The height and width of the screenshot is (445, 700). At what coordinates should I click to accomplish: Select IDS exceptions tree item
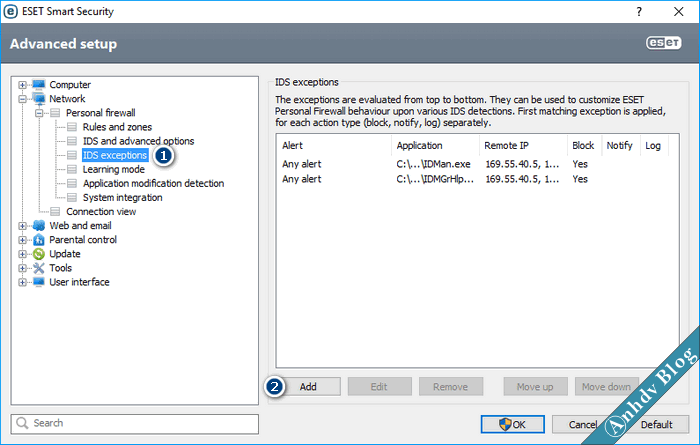point(115,155)
